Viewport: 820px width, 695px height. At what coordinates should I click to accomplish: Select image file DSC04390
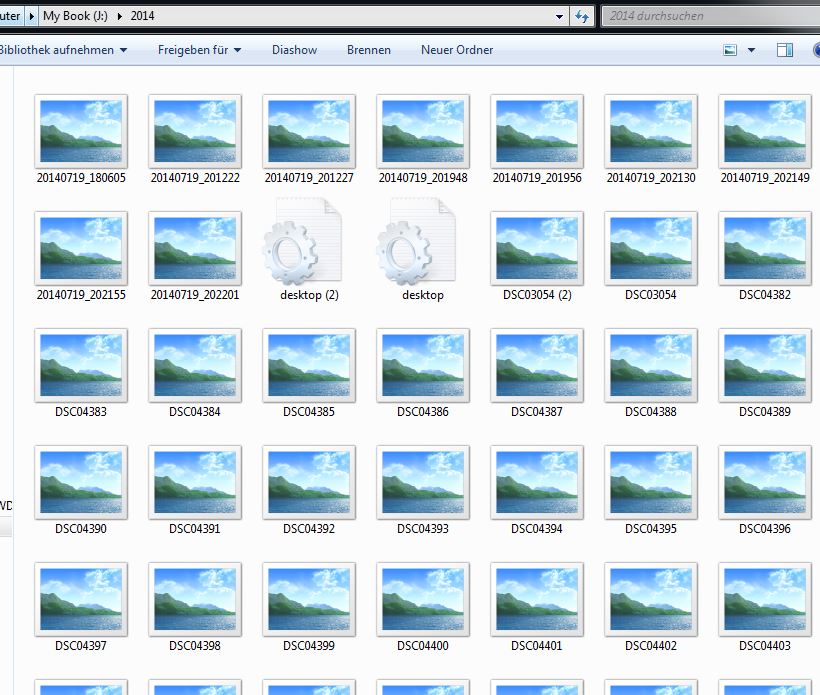pyautogui.click(x=81, y=491)
